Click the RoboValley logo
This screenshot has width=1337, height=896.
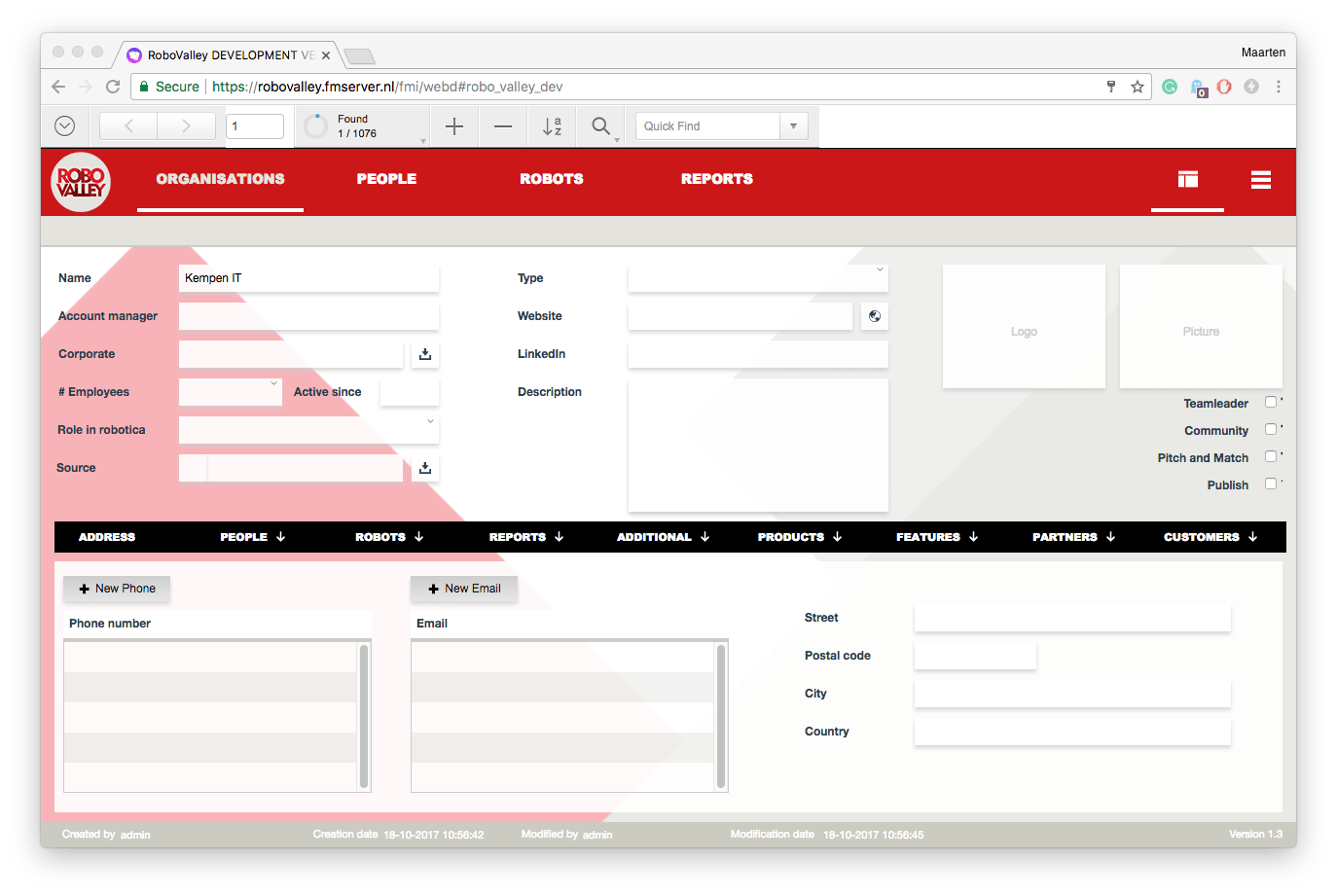[81, 182]
